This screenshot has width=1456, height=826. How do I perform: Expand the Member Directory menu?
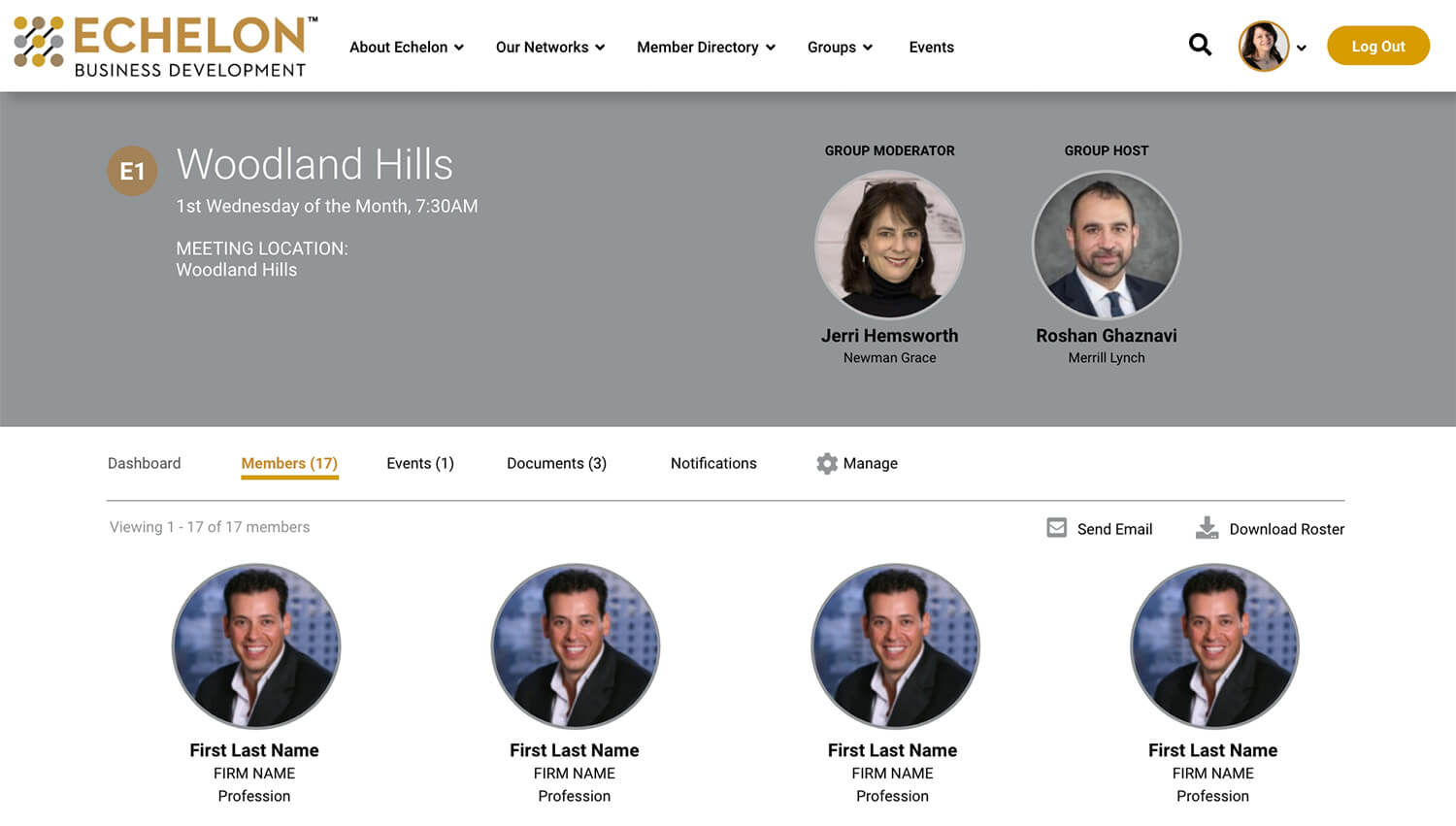click(706, 47)
